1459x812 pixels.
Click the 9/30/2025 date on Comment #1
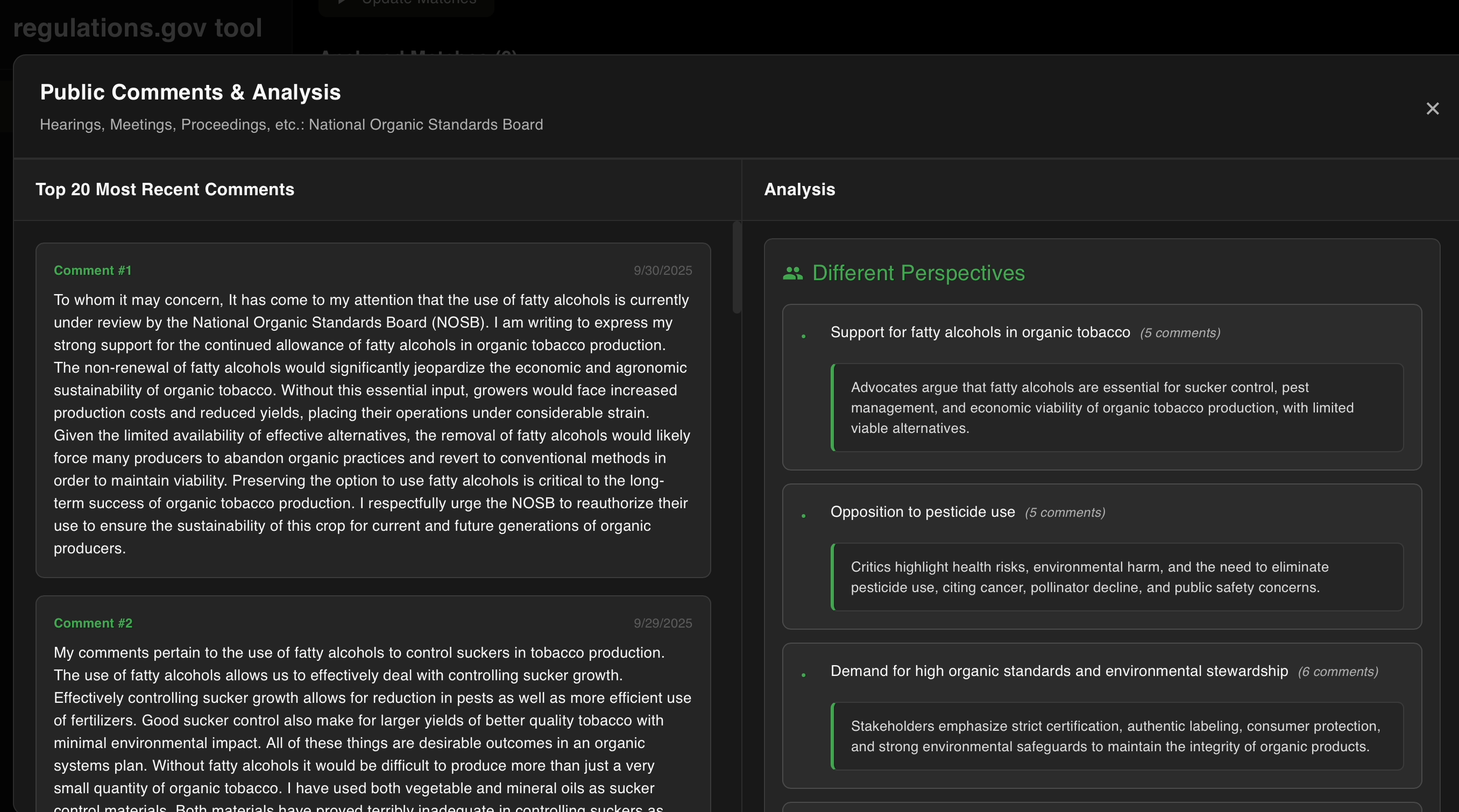pos(663,270)
